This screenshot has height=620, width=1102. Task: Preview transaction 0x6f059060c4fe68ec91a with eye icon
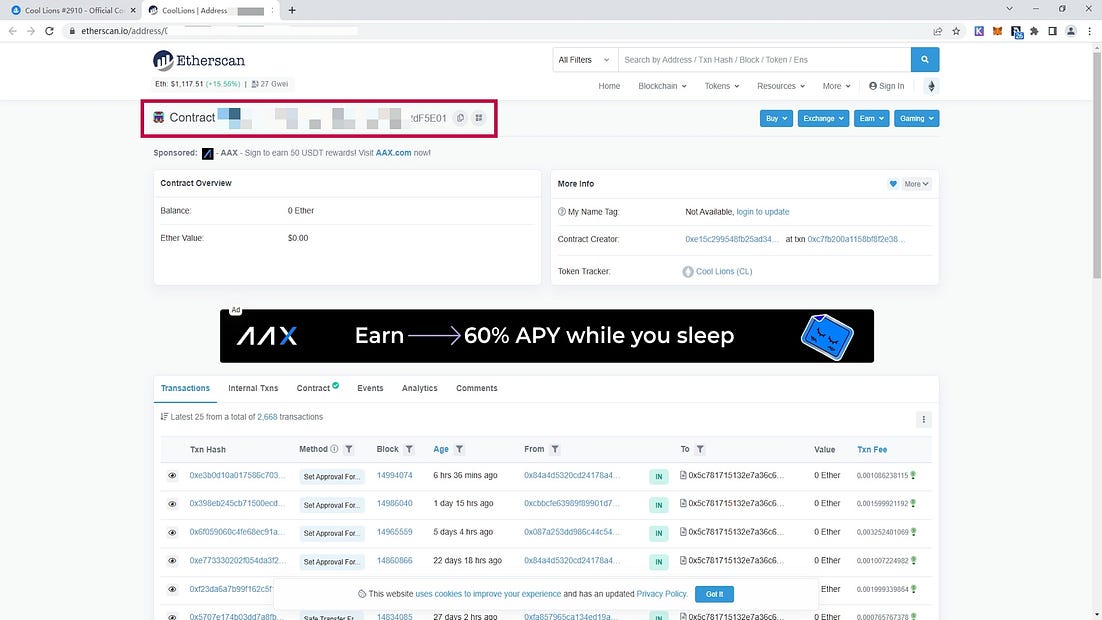(172, 533)
